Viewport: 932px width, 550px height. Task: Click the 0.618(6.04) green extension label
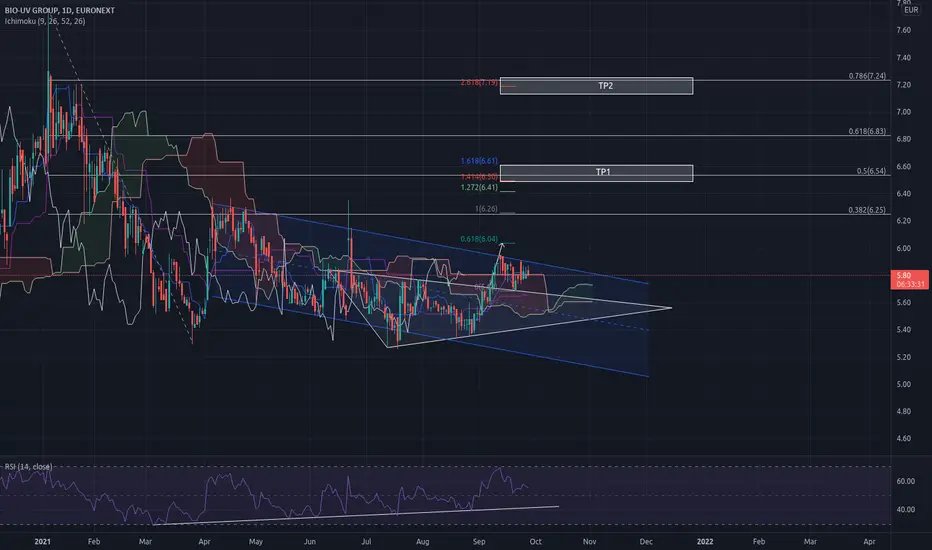click(x=479, y=238)
